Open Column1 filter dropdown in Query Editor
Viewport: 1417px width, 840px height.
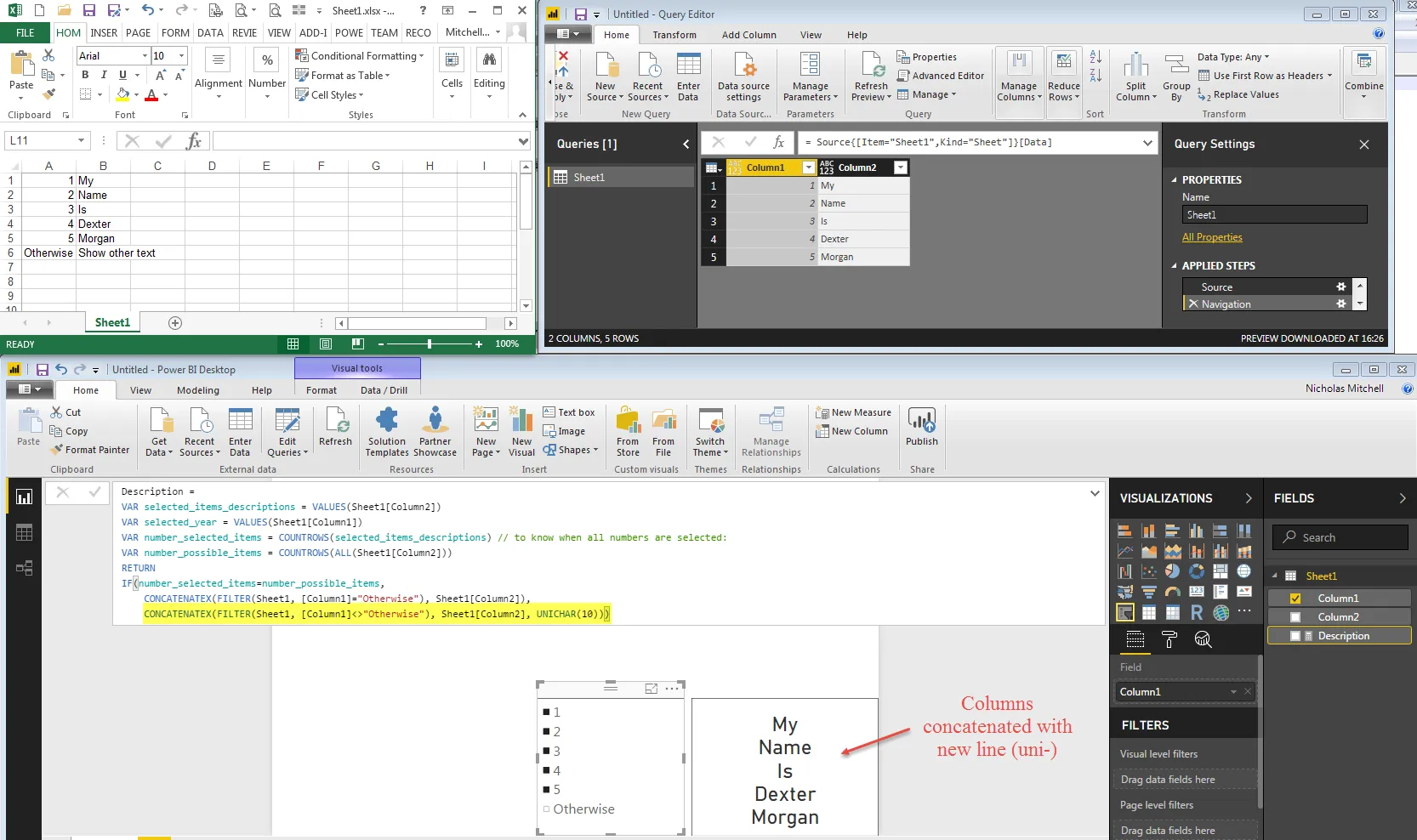pos(809,167)
